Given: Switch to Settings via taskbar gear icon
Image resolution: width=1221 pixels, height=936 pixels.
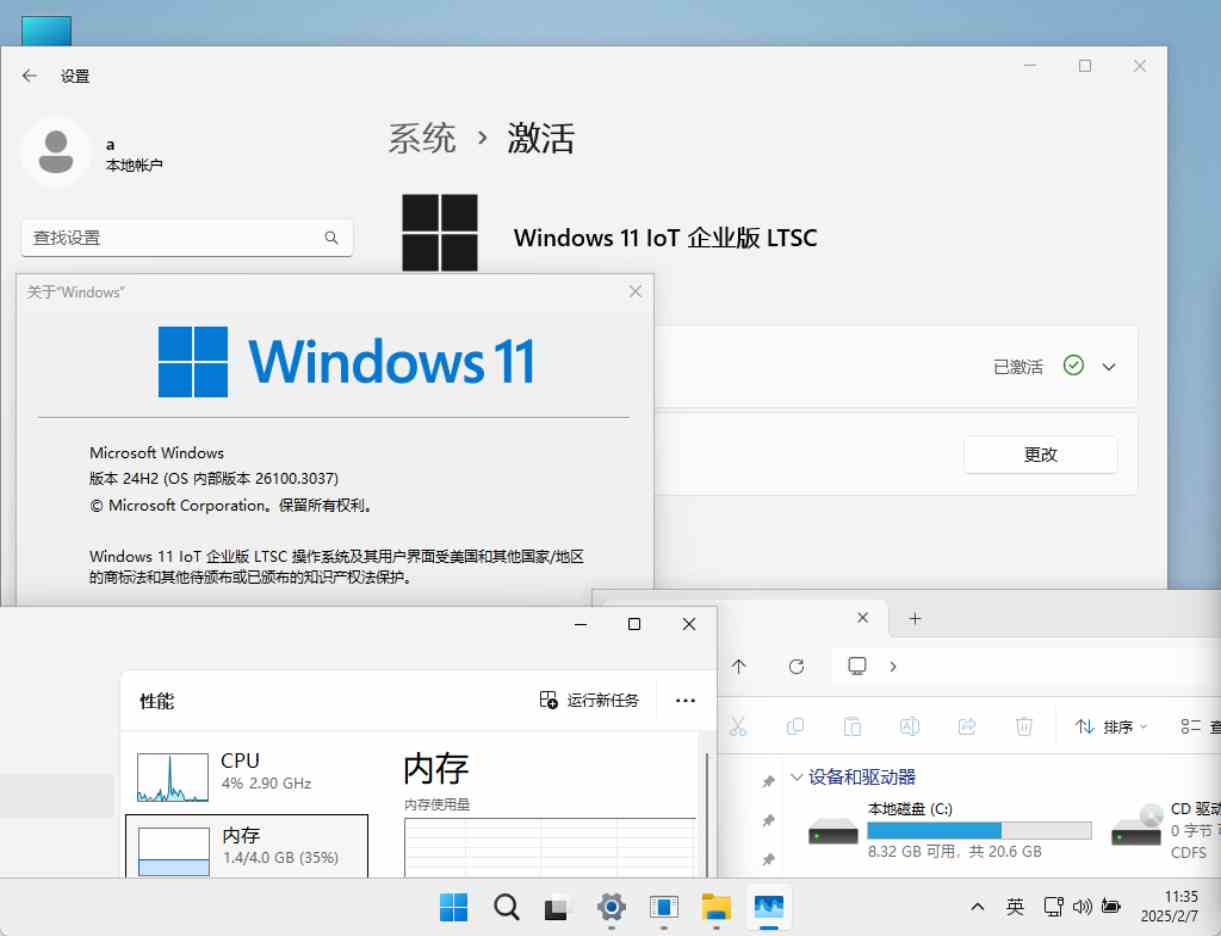Looking at the screenshot, I should click(x=611, y=907).
